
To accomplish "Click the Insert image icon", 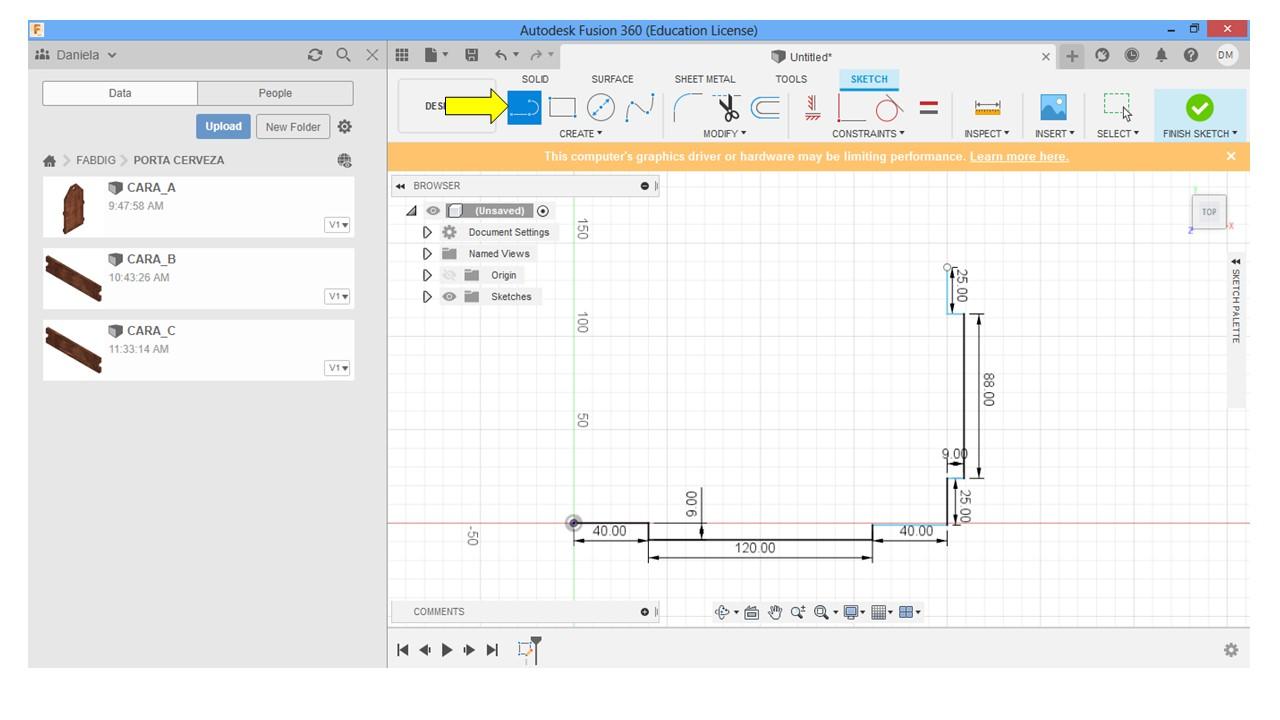I will pyautogui.click(x=1054, y=107).
